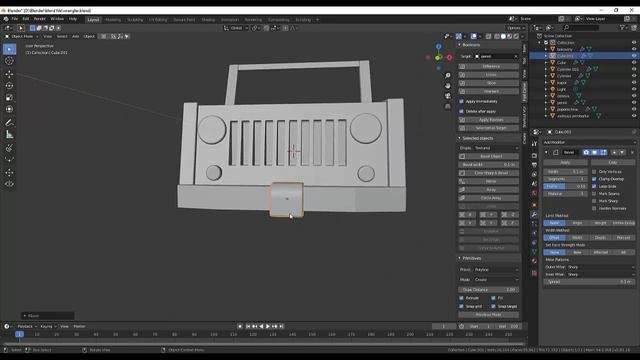
Task: Open the Add Modifier dropdown
Action: click(x=589, y=142)
